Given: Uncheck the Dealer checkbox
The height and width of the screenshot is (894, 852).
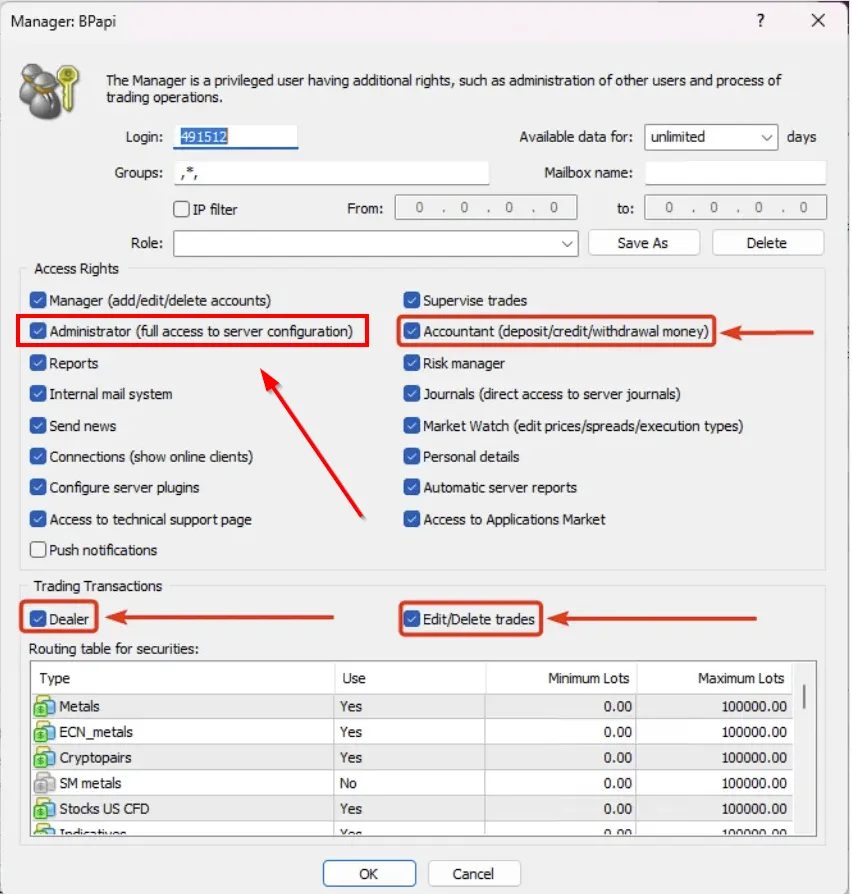Looking at the screenshot, I should [38, 619].
